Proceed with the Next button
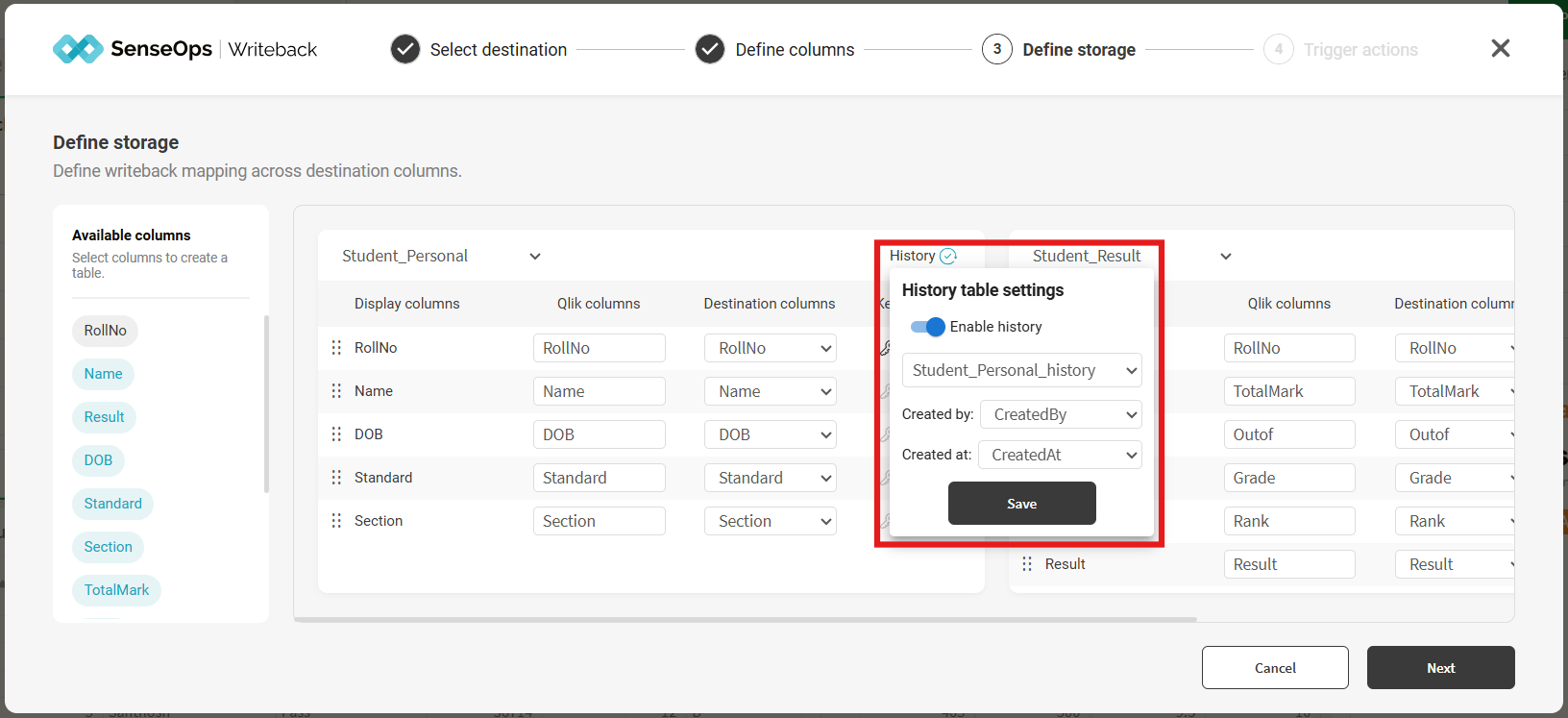Viewport: 1568px width, 718px height. 1441,668
